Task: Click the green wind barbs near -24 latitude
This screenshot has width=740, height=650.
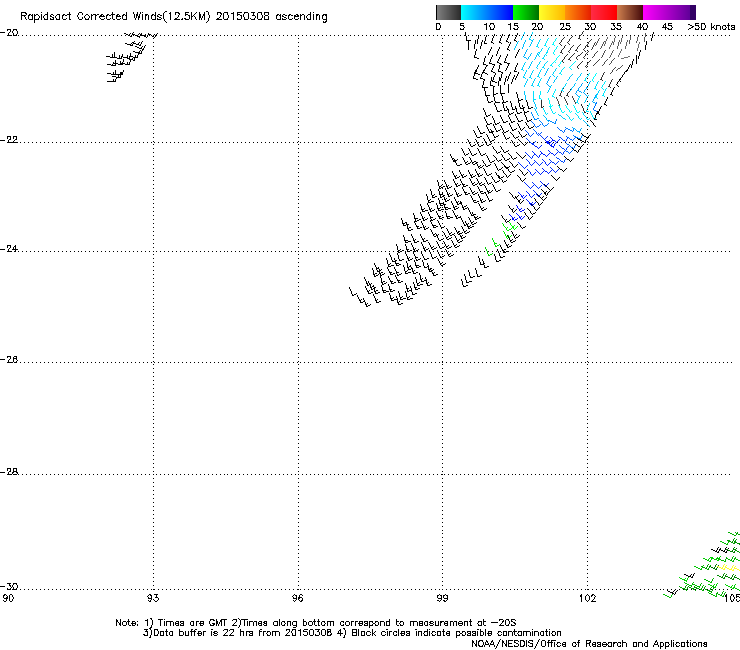Action: [x=501, y=238]
